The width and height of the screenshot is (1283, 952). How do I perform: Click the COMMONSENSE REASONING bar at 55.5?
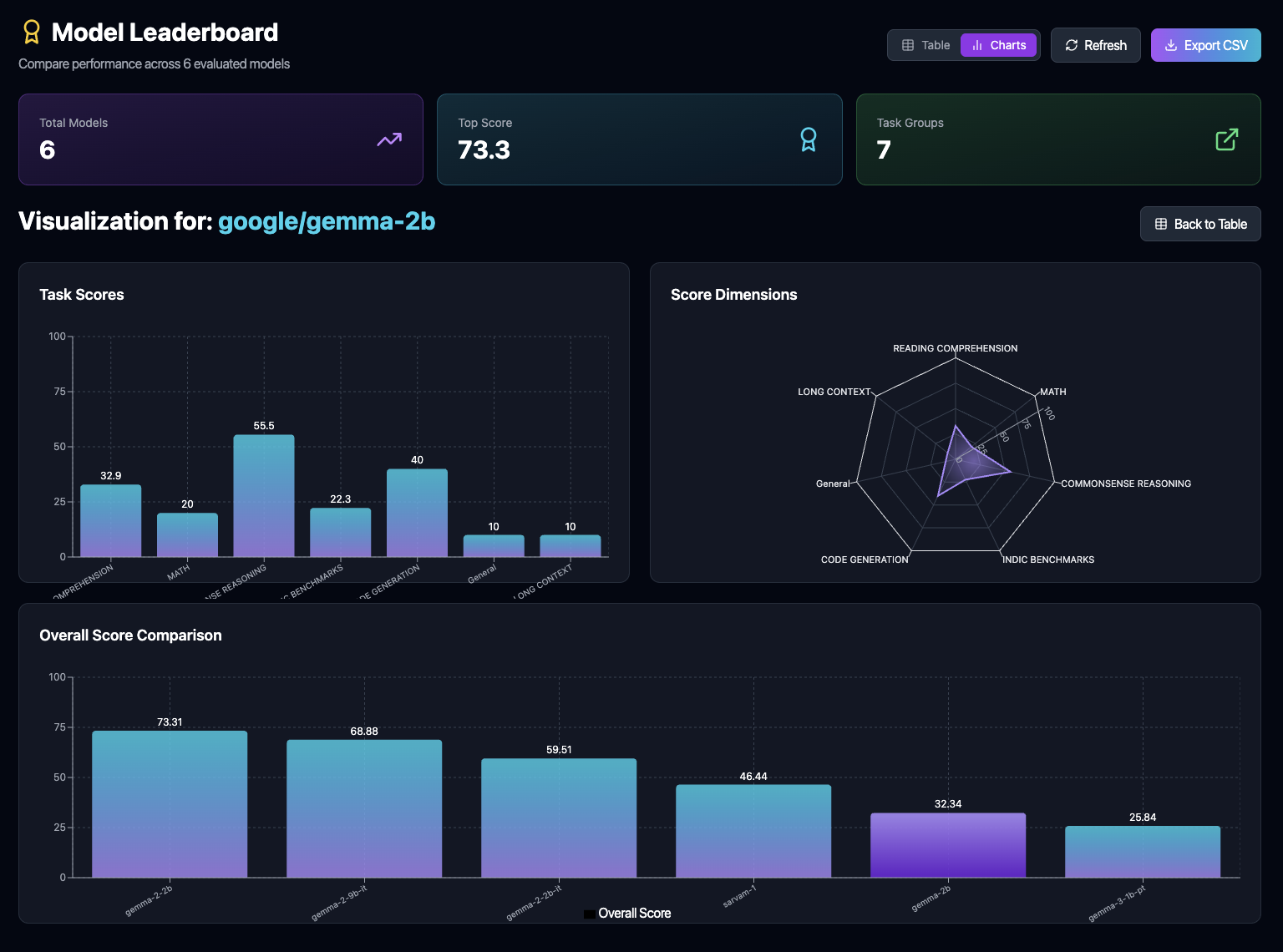pos(264,495)
